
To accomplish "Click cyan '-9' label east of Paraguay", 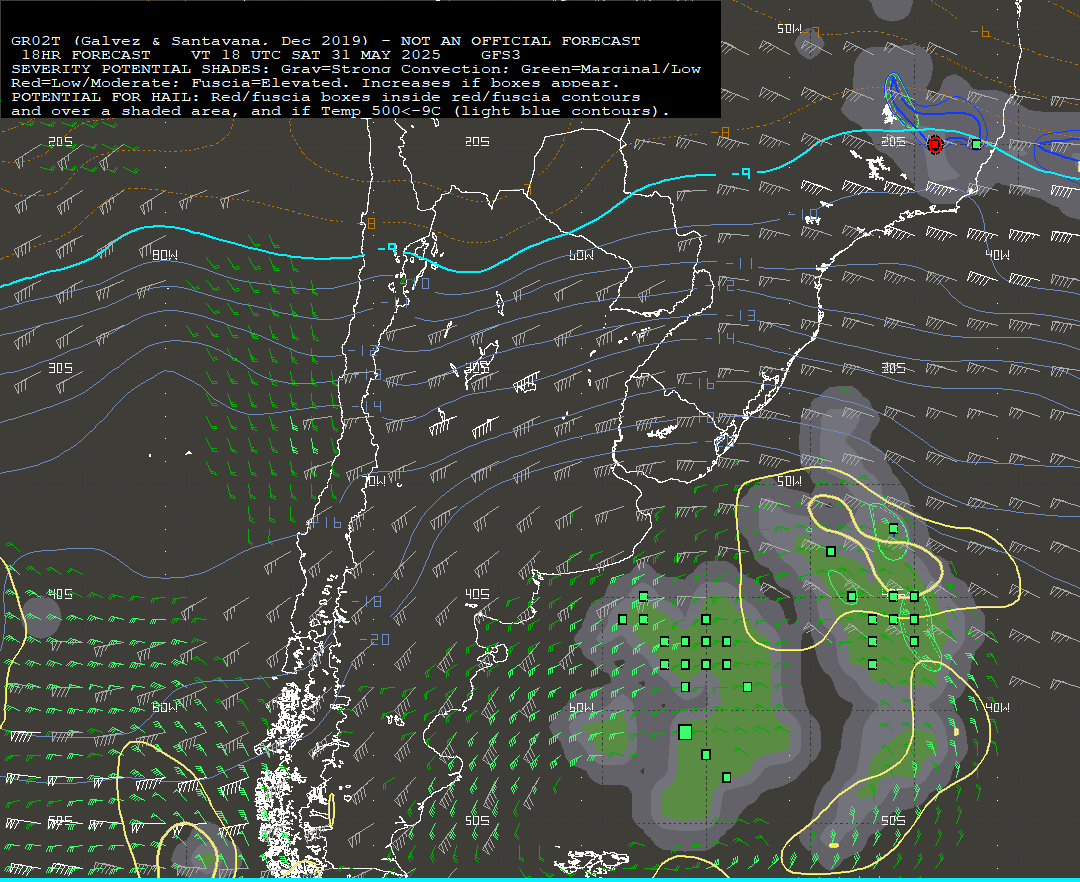I will click(x=741, y=173).
